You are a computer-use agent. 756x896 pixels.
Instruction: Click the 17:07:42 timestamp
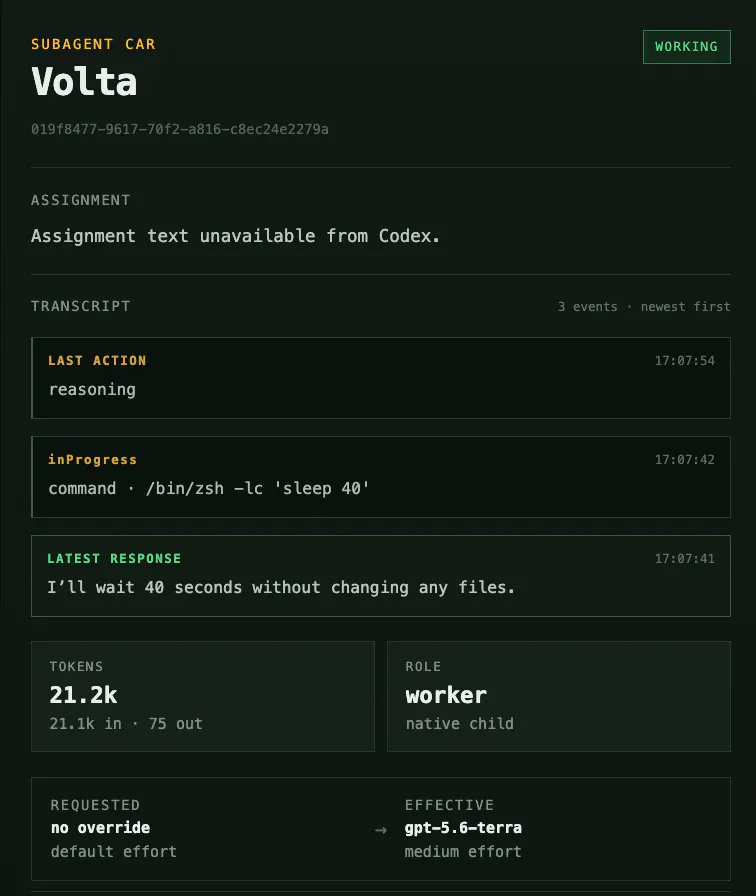pyautogui.click(x=685, y=459)
